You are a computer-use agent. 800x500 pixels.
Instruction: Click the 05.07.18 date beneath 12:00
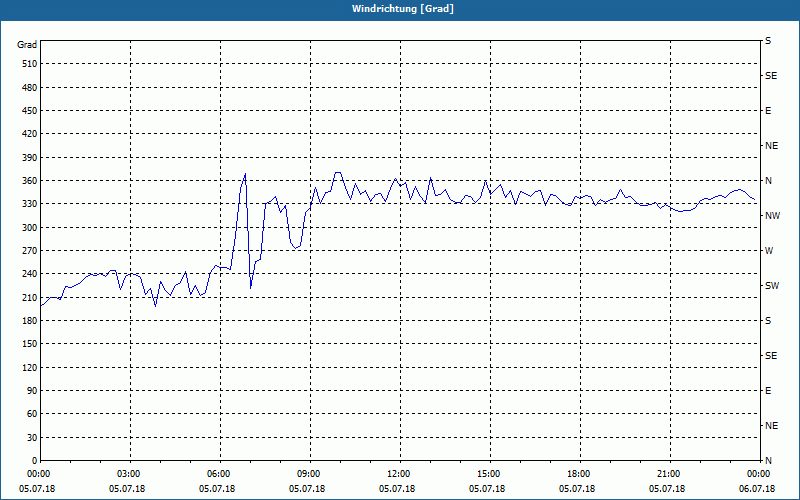coord(397,489)
